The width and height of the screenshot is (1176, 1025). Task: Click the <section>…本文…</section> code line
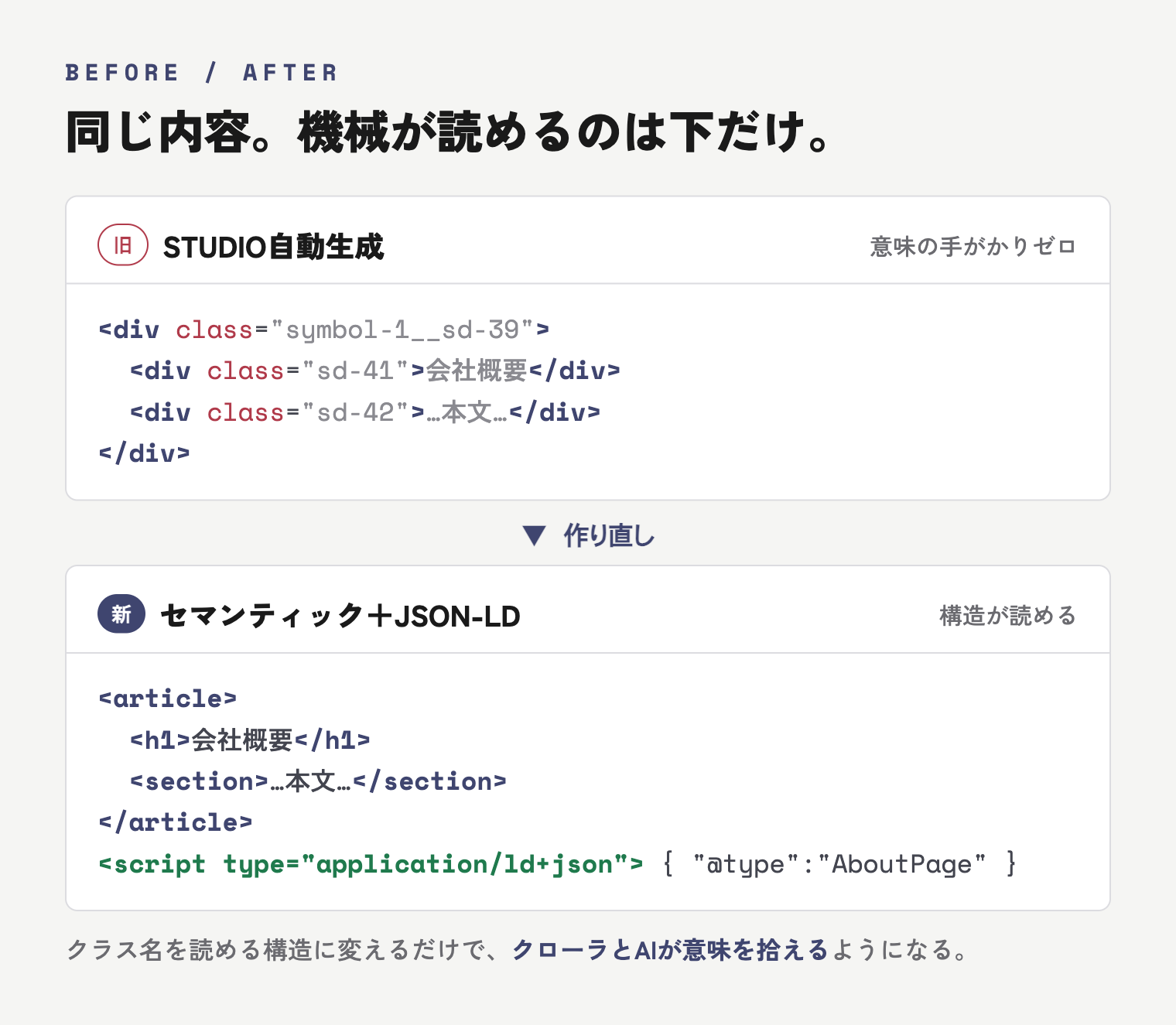319,781
